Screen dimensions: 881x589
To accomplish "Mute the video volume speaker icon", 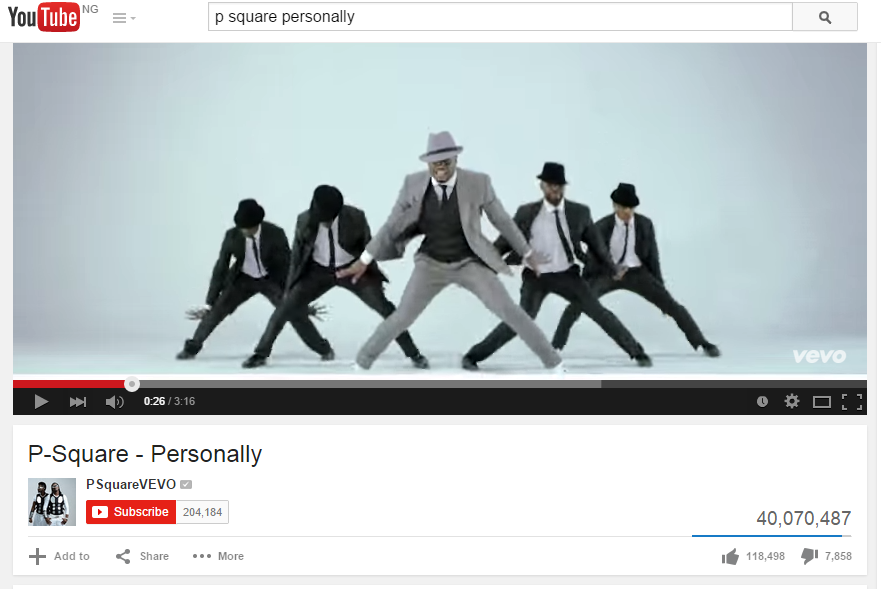I will [x=115, y=402].
